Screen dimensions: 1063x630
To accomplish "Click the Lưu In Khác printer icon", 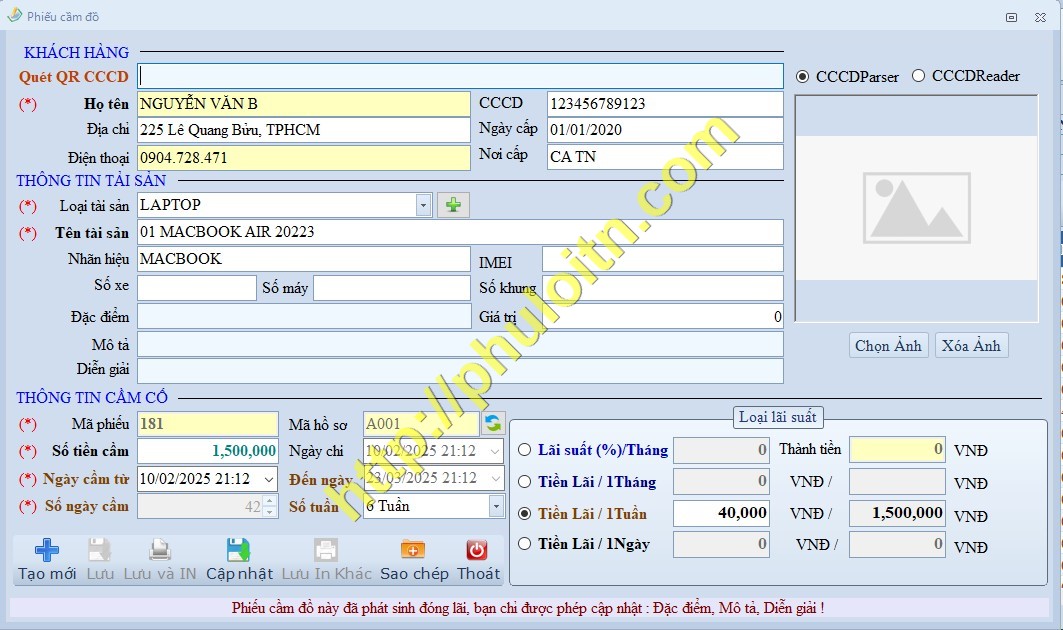I will tap(326, 550).
